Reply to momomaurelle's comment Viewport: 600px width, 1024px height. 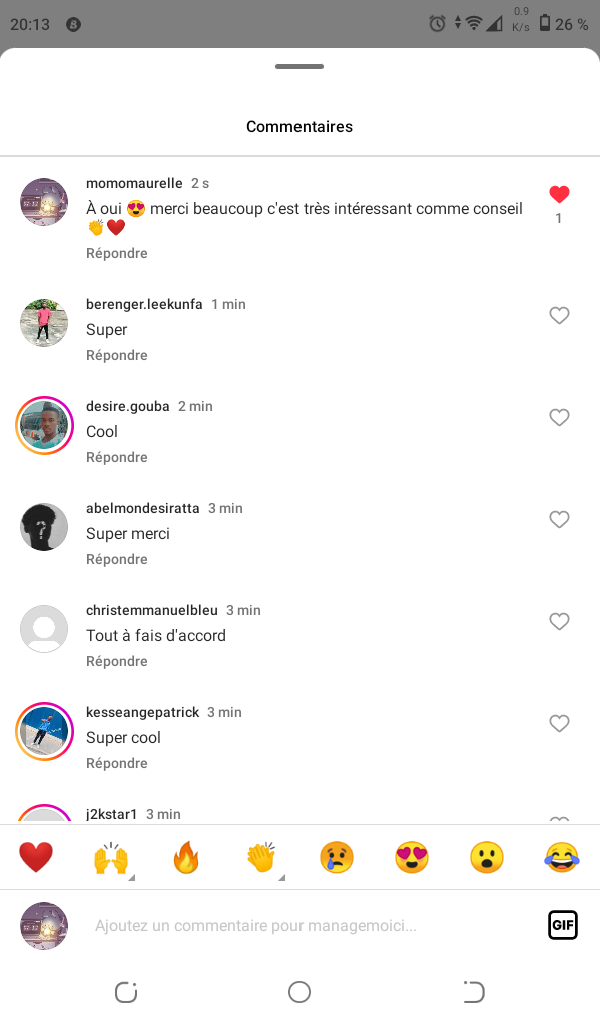[x=117, y=254]
